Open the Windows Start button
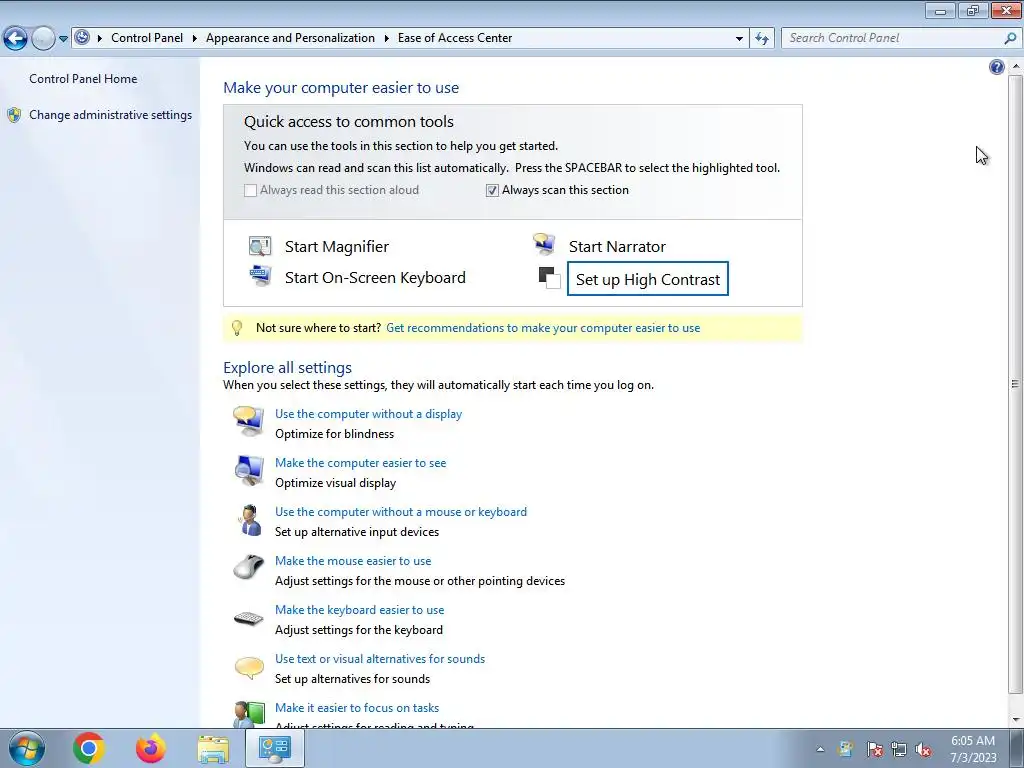Screen dimensions: 1024x768 [27, 748]
